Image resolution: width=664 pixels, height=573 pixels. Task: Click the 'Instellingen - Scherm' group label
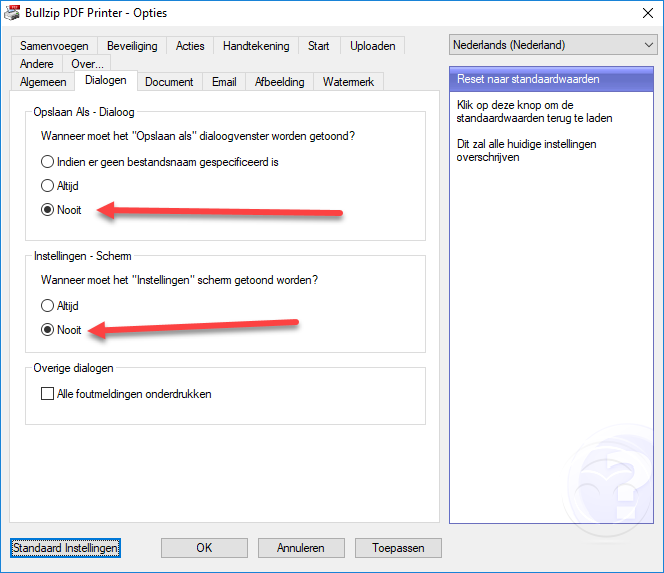pos(83,256)
